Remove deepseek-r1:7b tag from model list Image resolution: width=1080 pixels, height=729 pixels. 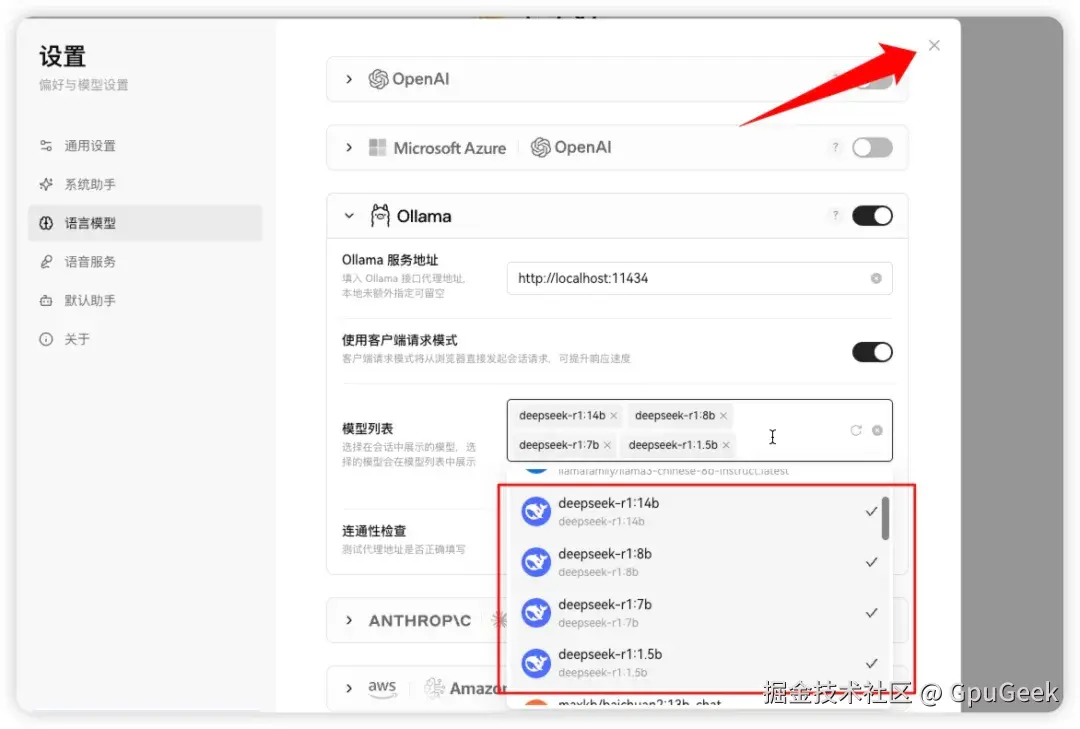point(607,445)
